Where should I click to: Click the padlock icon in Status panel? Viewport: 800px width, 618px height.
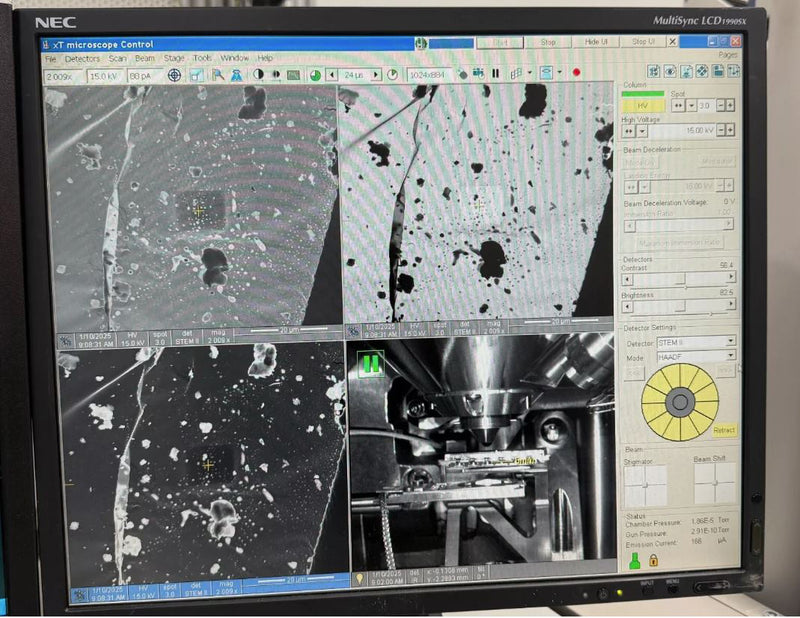[654, 560]
